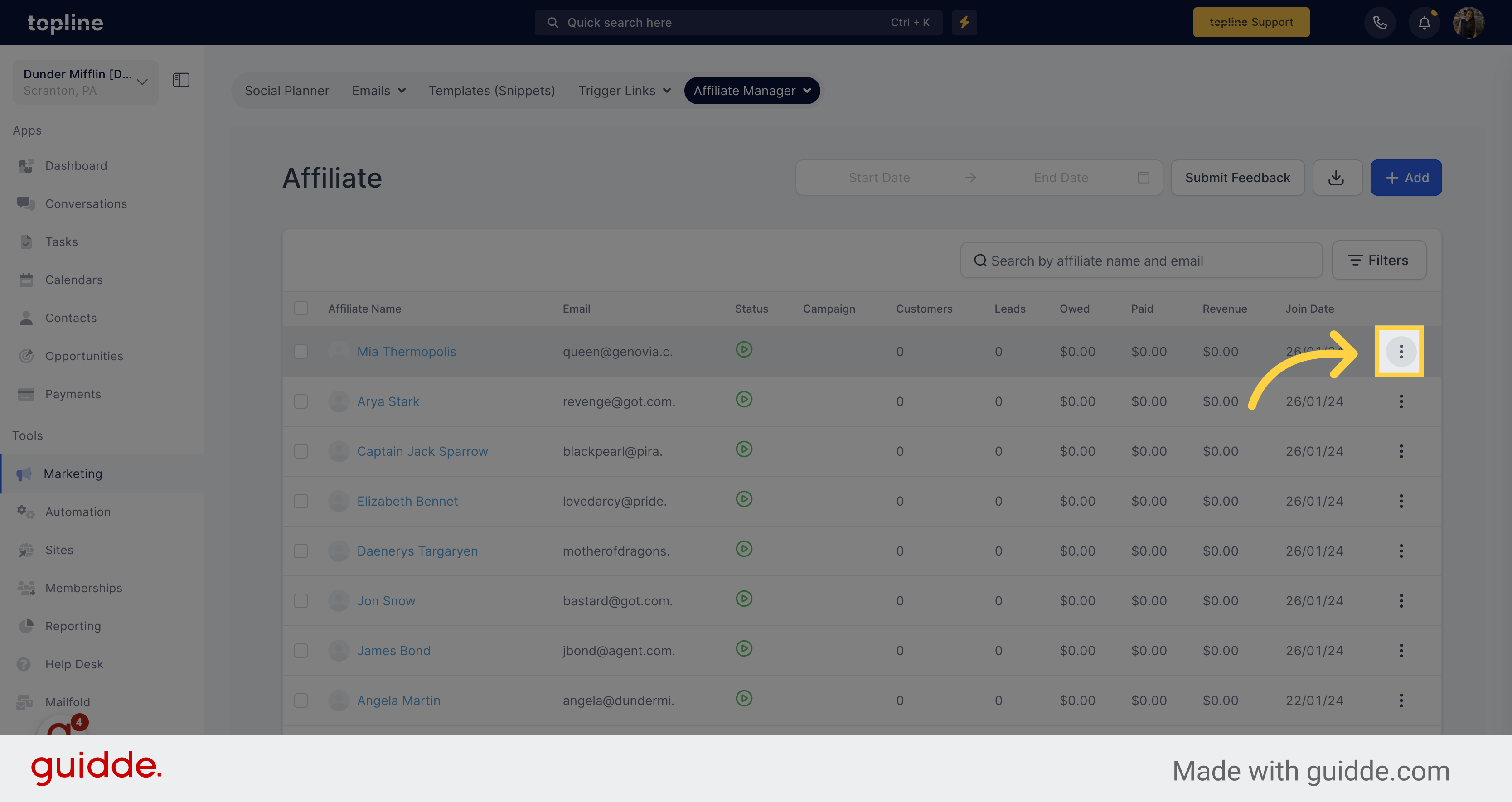Screen dimensions: 1512x802
Task: Open the Daenerys Targaryen affiliate link
Action: (417, 551)
